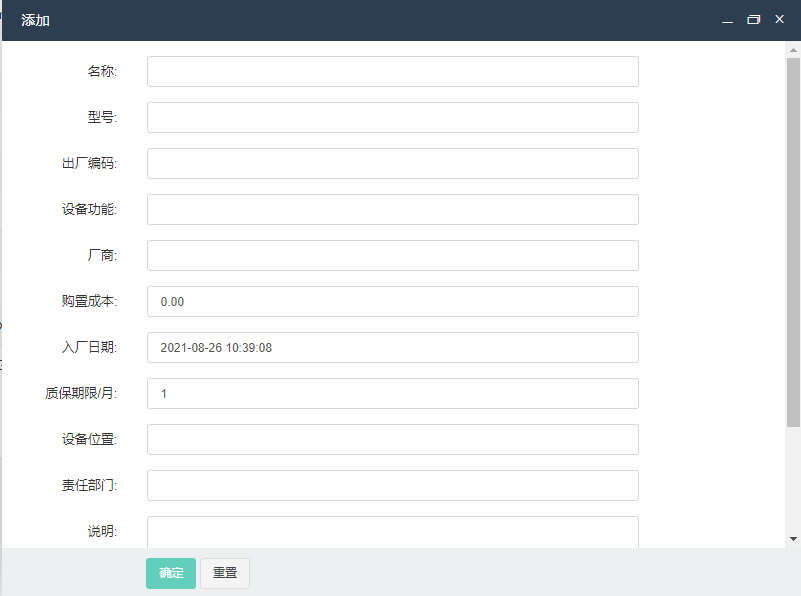Screen dimensions: 801x596
Task: Confirm with the 确定 button
Action: coord(171,573)
